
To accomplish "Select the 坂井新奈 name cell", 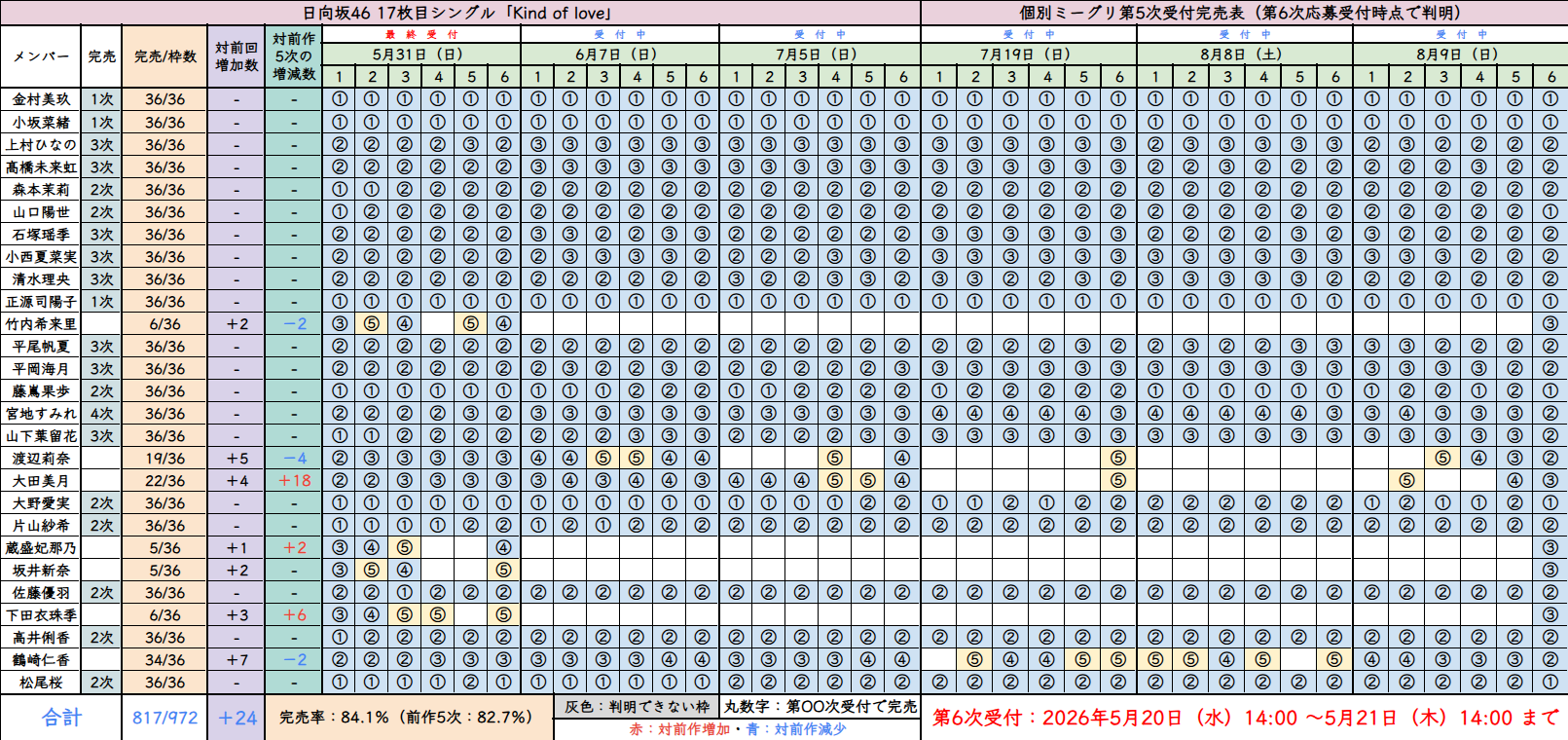I will pos(41,570).
